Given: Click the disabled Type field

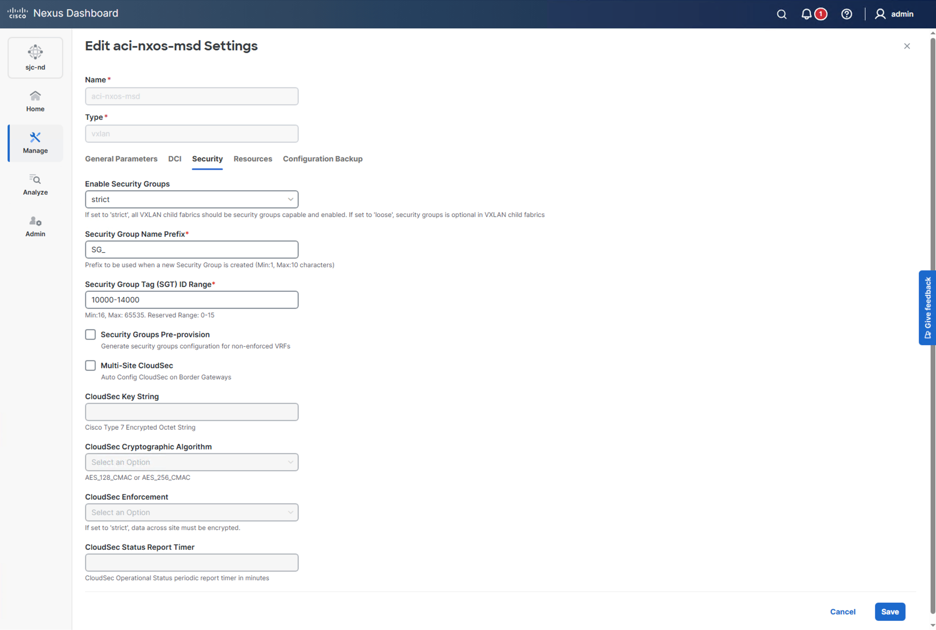Looking at the screenshot, I should [x=192, y=134].
